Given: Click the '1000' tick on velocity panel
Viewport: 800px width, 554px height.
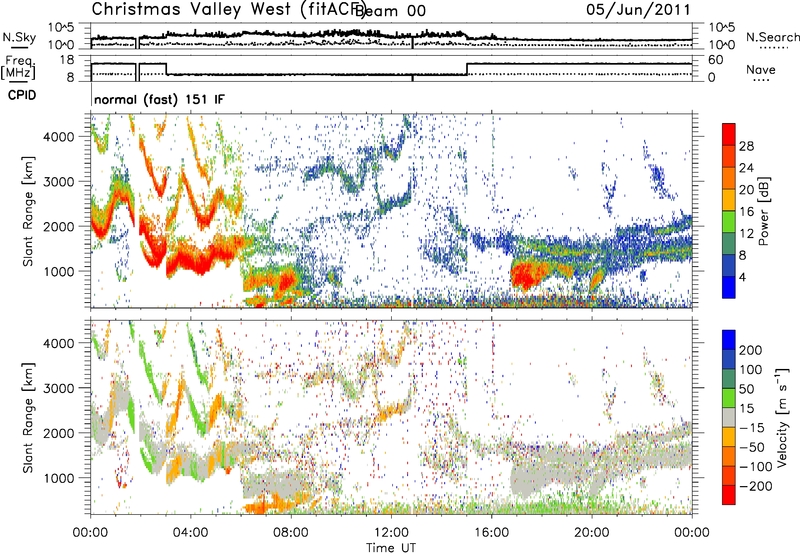Looking at the screenshot, I should coord(58,478).
